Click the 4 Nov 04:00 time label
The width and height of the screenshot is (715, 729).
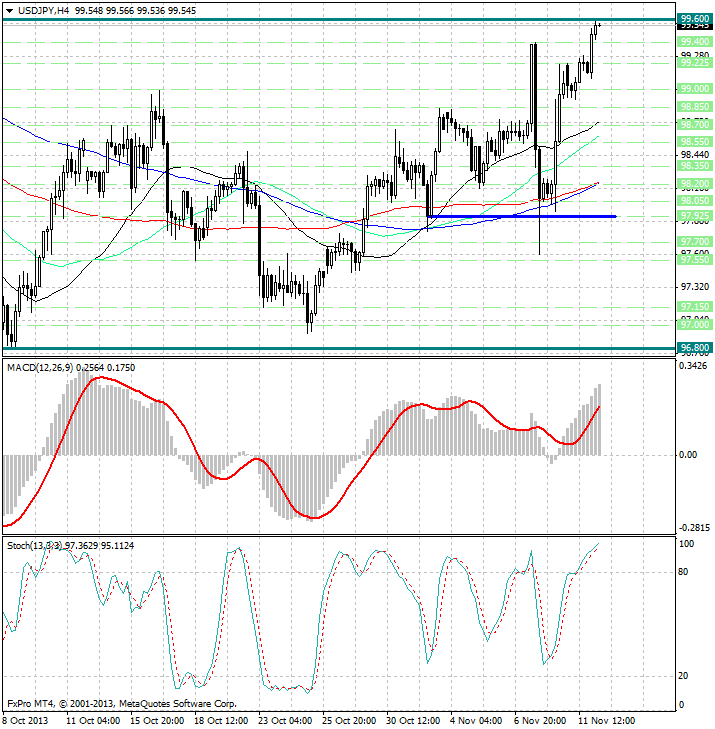[x=476, y=721]
